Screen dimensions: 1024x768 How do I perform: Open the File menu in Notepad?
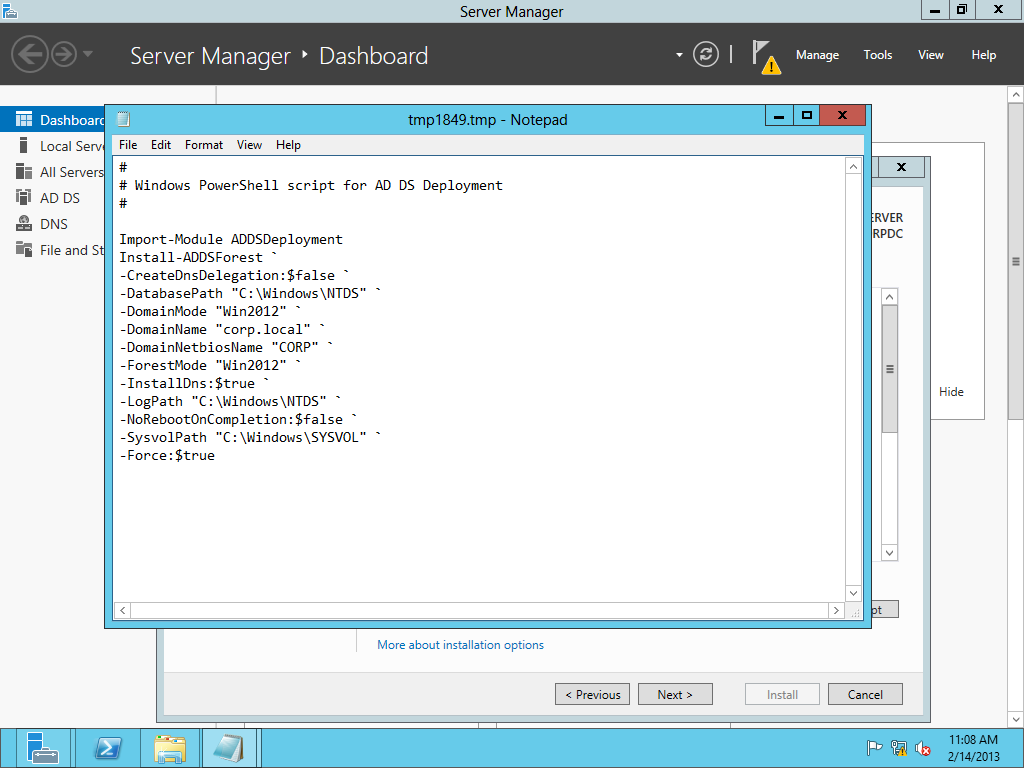[x=128, y=145]
